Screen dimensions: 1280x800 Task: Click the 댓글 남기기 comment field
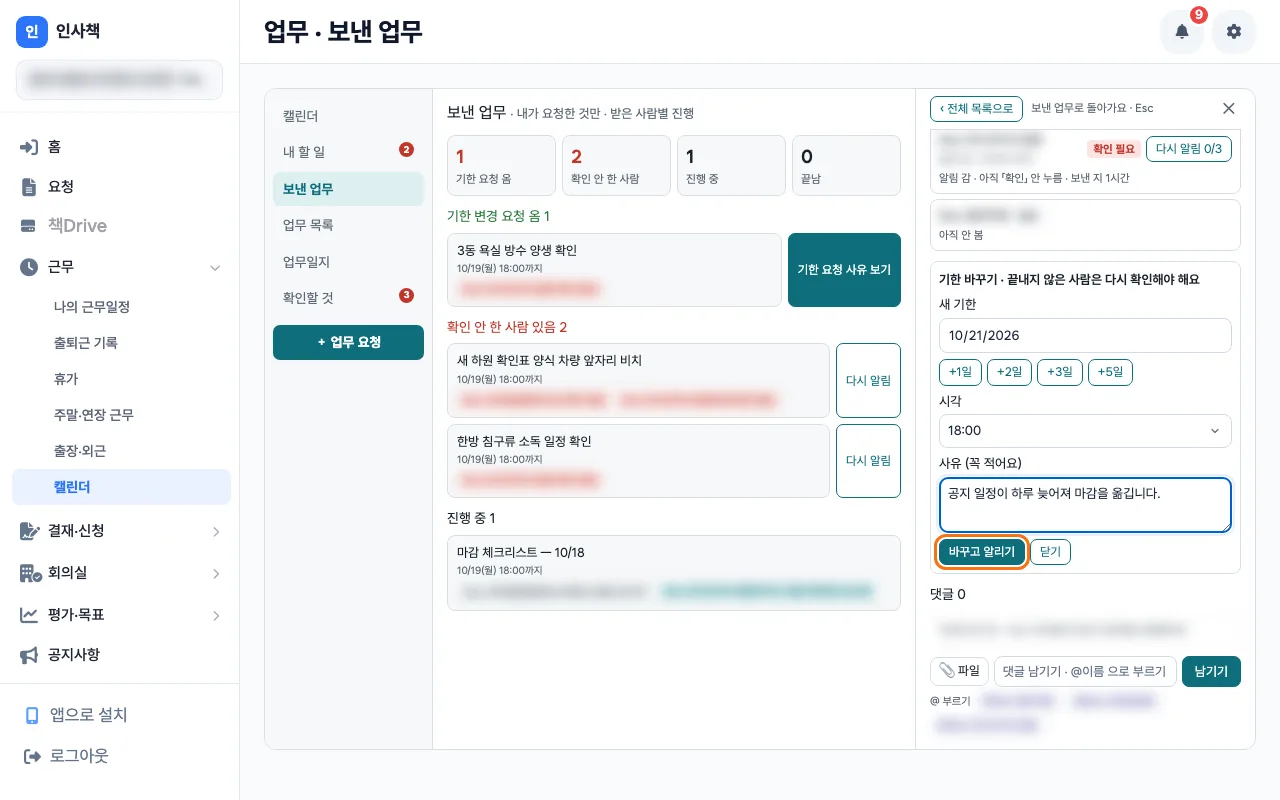tap(1085, 672)
